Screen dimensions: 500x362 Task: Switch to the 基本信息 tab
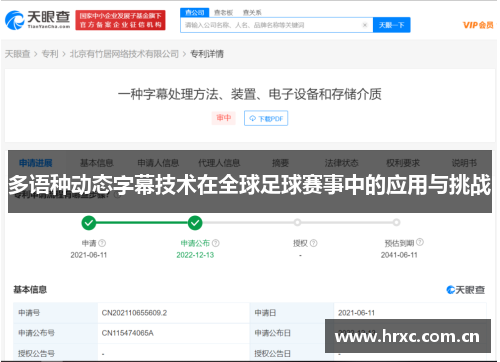[x=97, y=163]
